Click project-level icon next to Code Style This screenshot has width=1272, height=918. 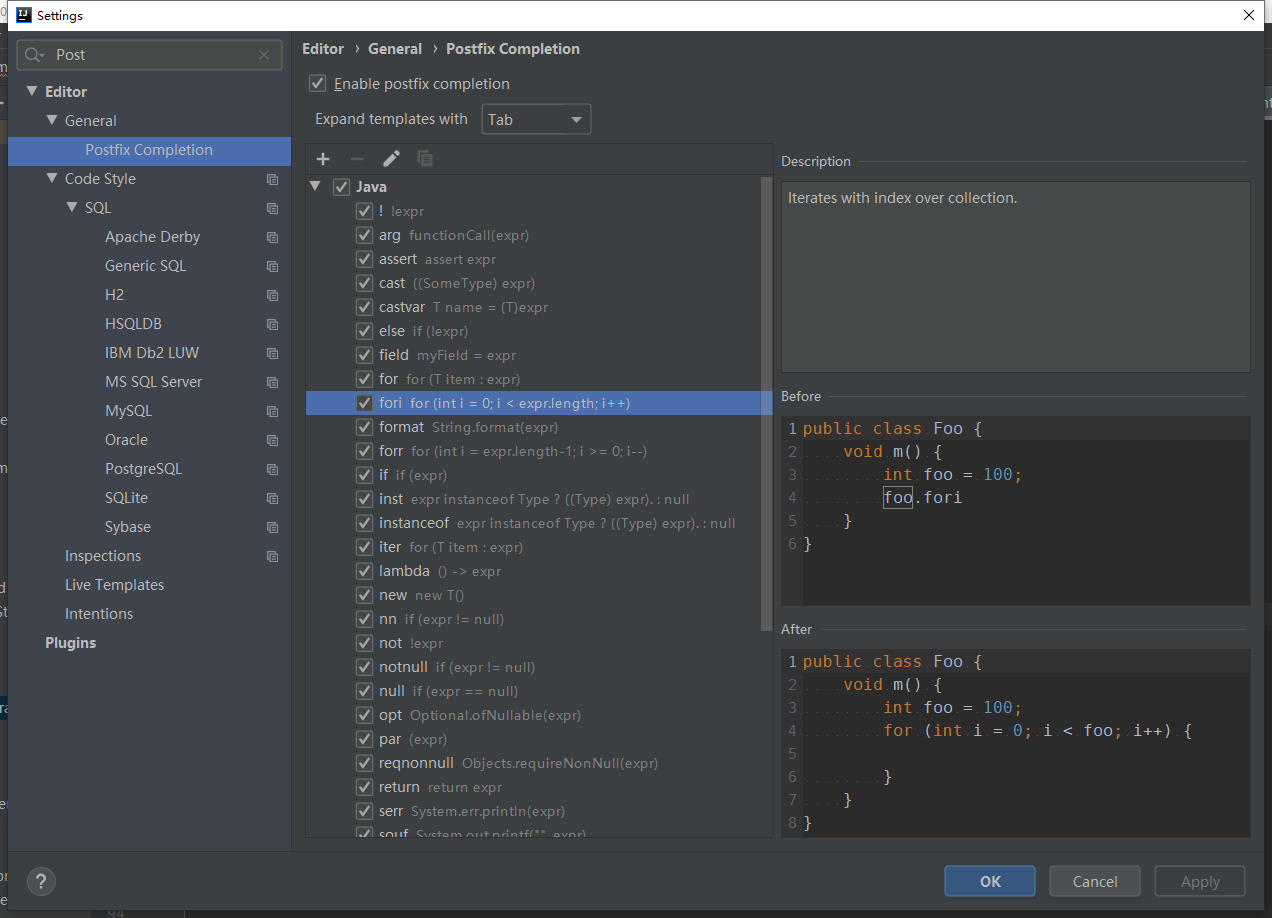click(272, 179)
